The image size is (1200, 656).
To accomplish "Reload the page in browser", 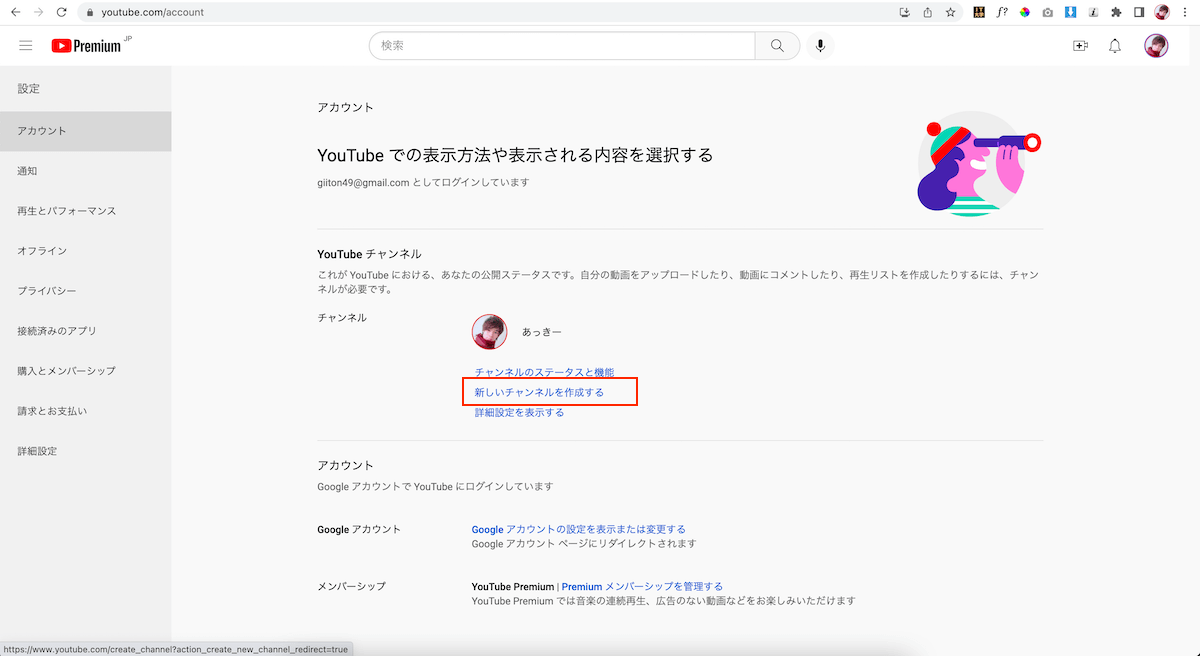I will tap(62, 12).
